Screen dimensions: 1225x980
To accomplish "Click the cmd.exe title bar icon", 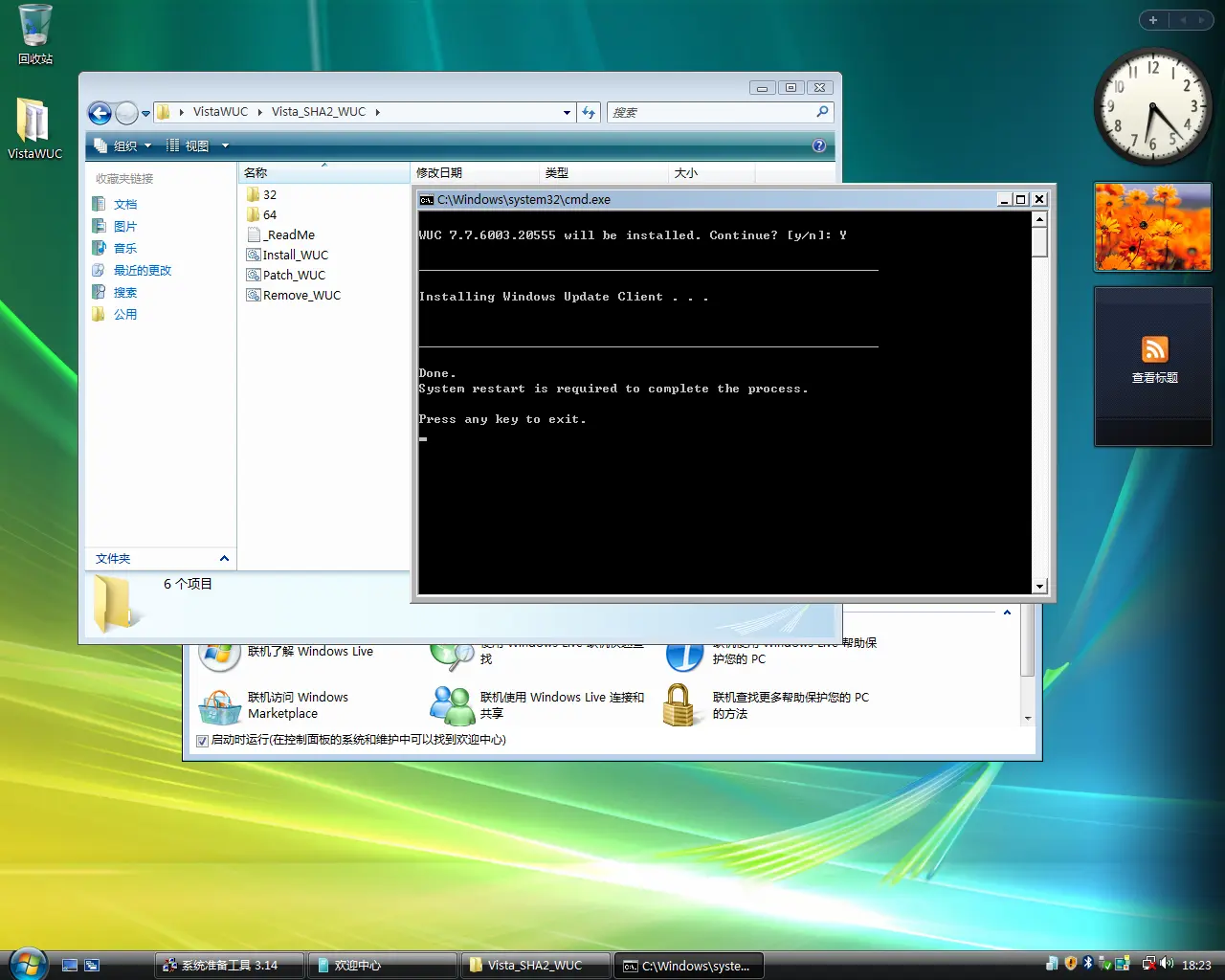I will tap(427, 199).
